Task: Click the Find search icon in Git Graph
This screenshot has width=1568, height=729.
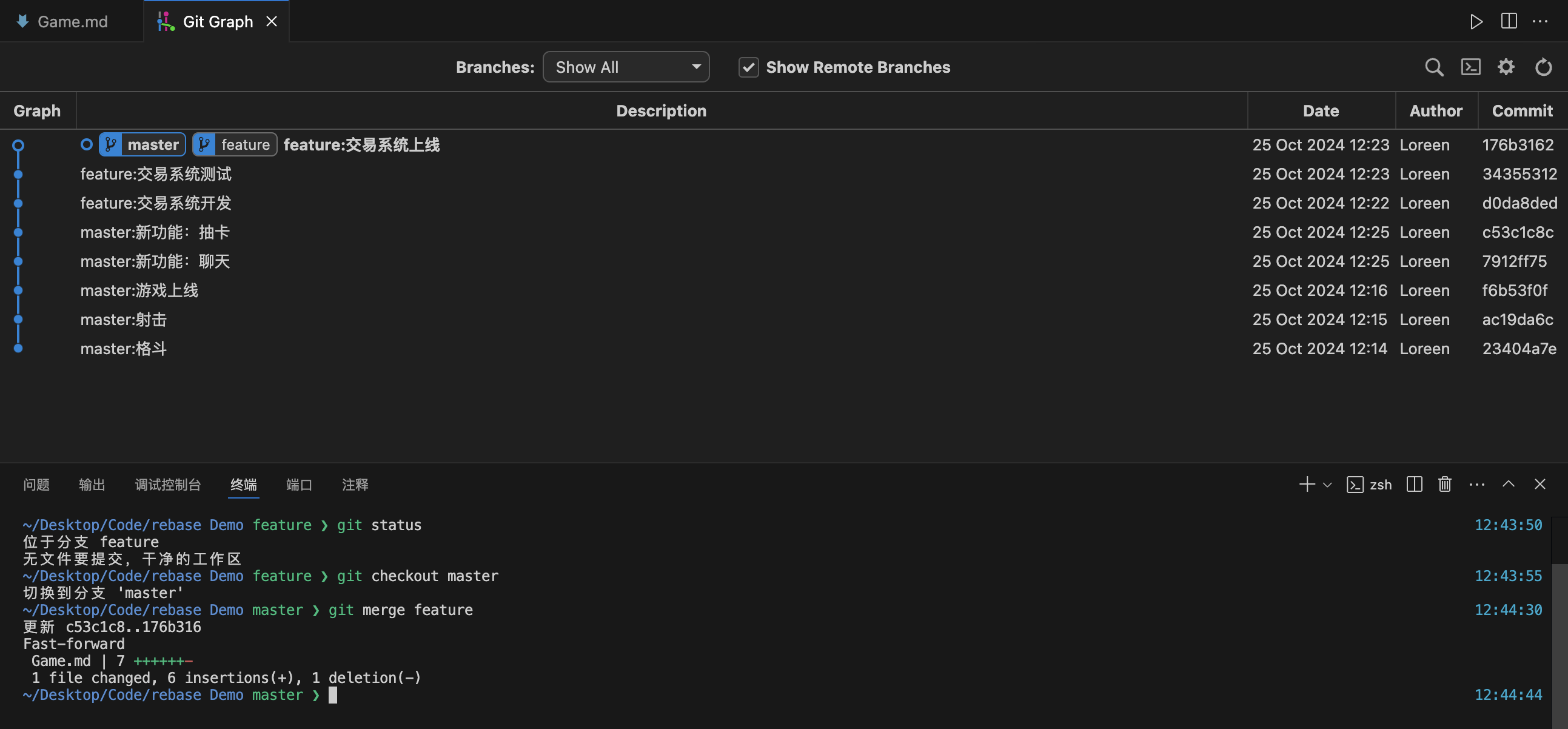Action: tap(1434, 67)
